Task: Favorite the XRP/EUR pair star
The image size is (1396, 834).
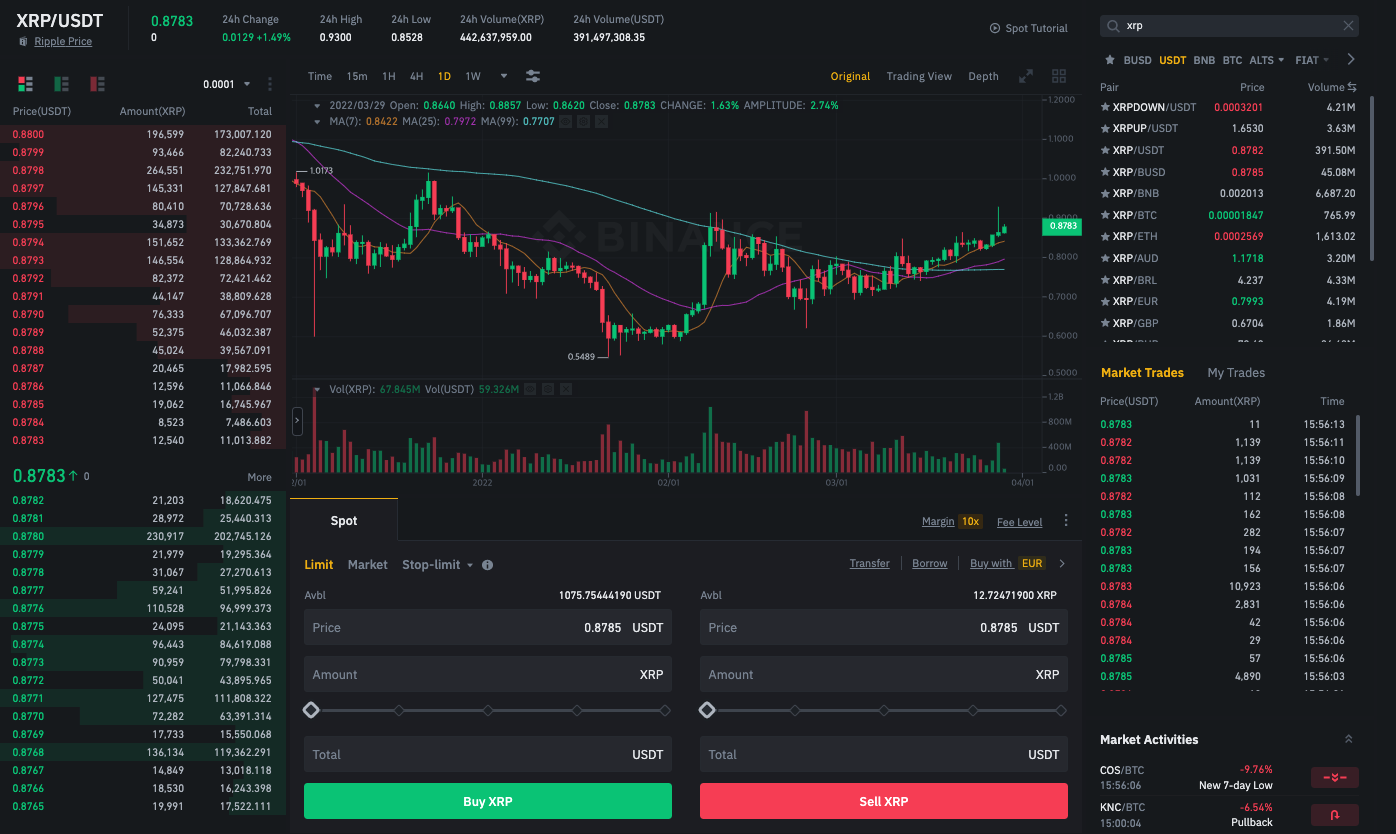Action: (x=1105, y=301)
